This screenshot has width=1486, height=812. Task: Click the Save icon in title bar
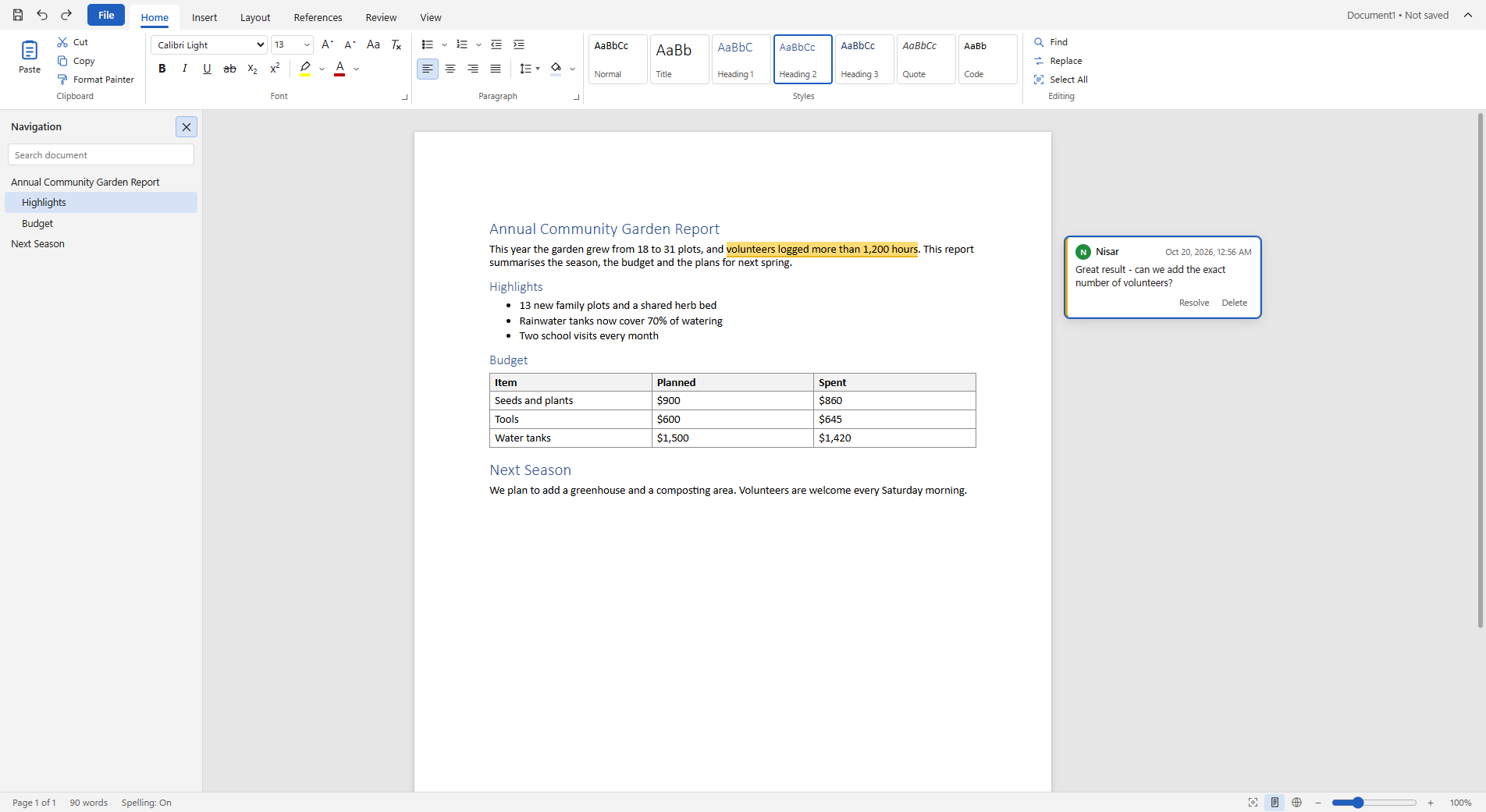click(18, 15)
